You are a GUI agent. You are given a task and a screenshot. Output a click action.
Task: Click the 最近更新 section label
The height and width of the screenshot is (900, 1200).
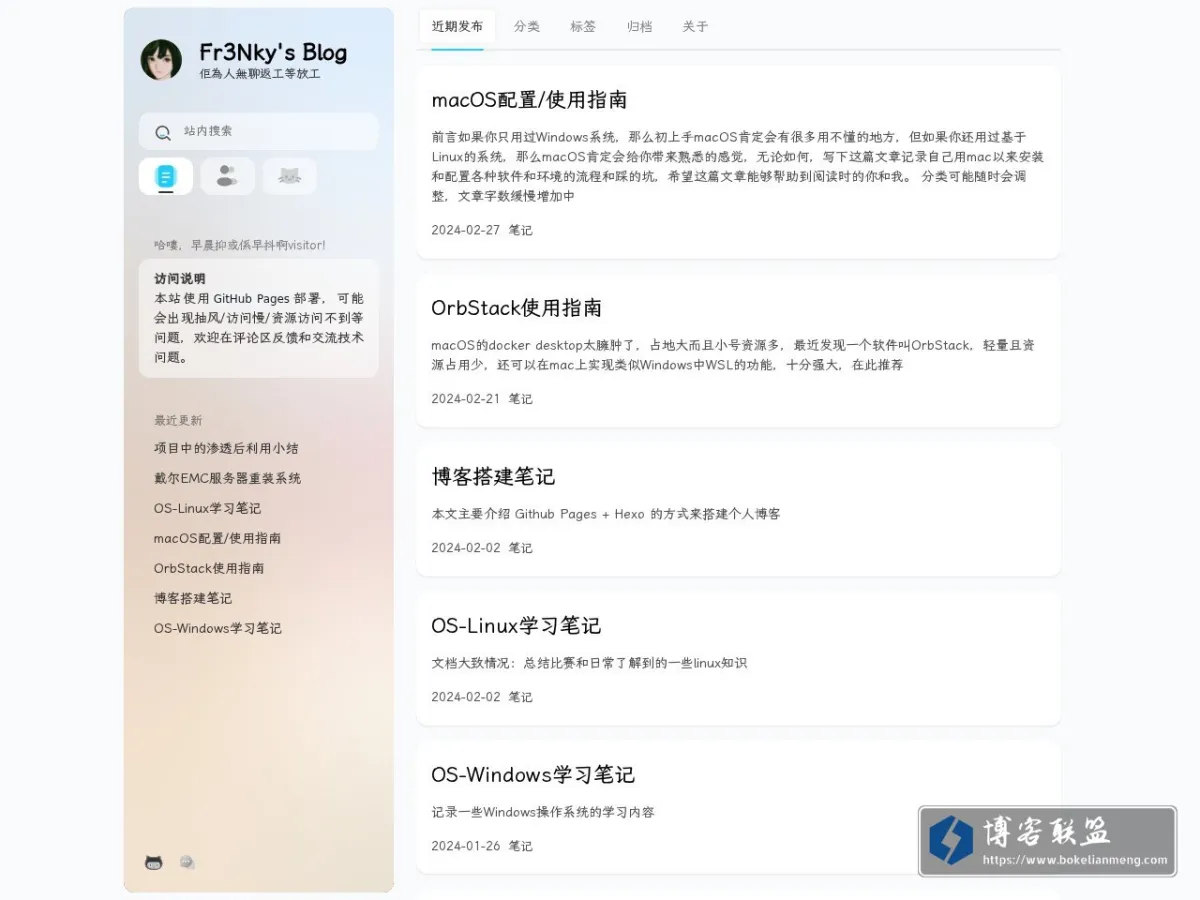[178, 421]
